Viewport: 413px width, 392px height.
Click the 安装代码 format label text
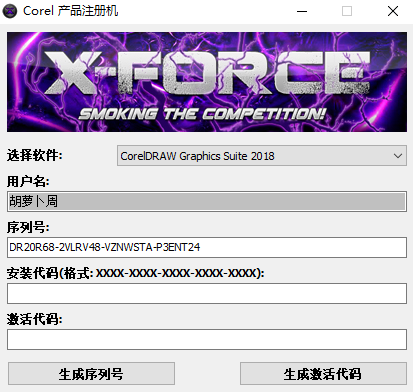click(x=135, y=273)
